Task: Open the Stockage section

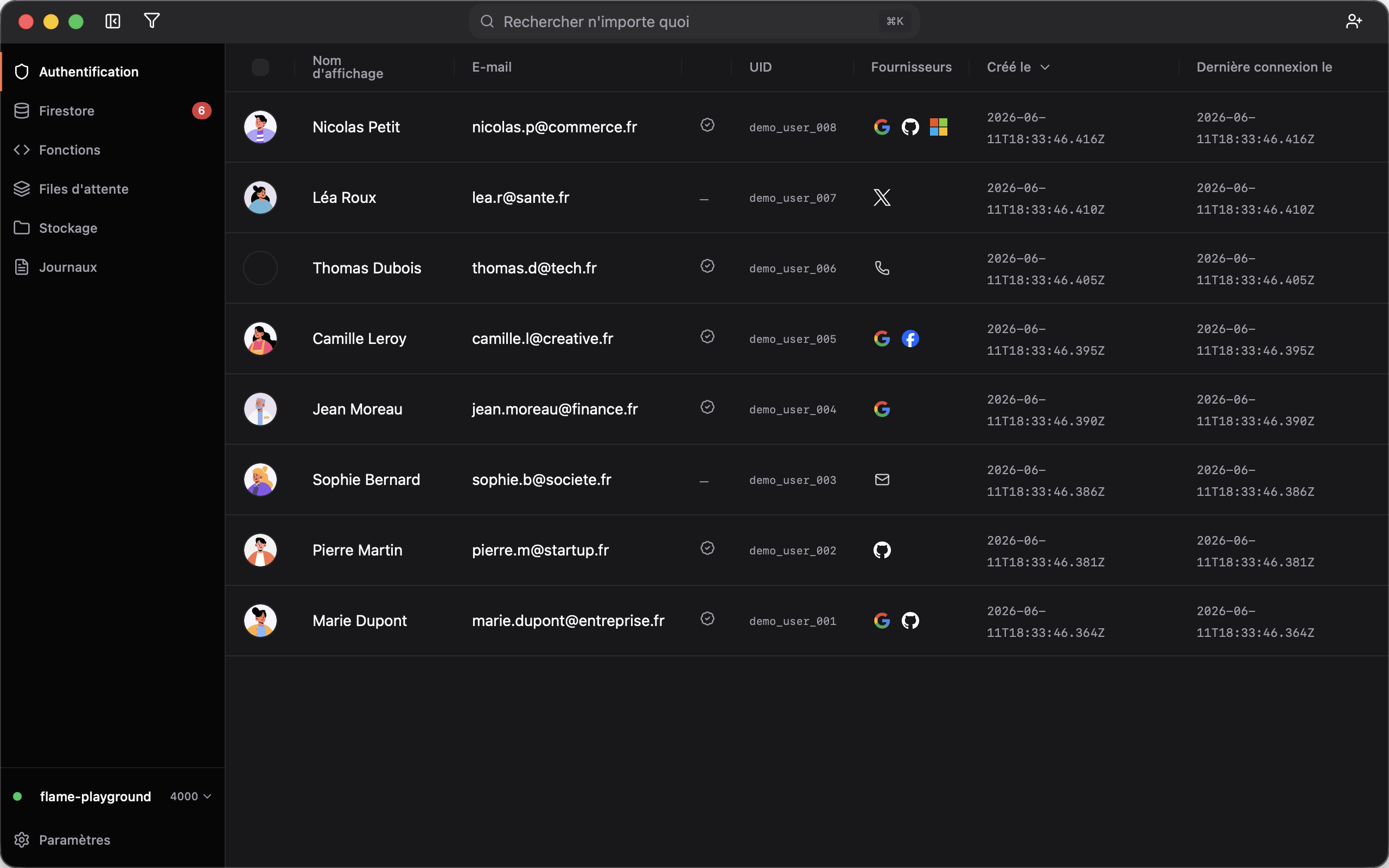Action: pos(112,228)
